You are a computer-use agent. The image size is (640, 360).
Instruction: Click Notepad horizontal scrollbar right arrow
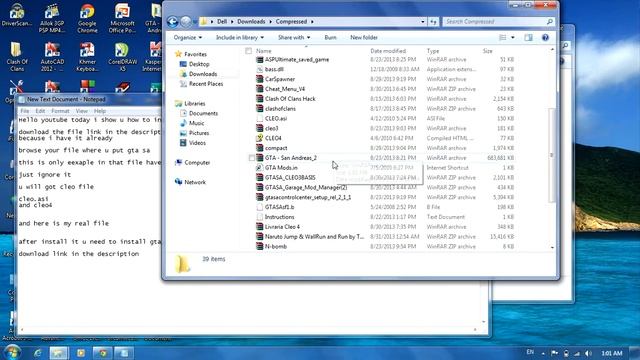coord(475,330)
